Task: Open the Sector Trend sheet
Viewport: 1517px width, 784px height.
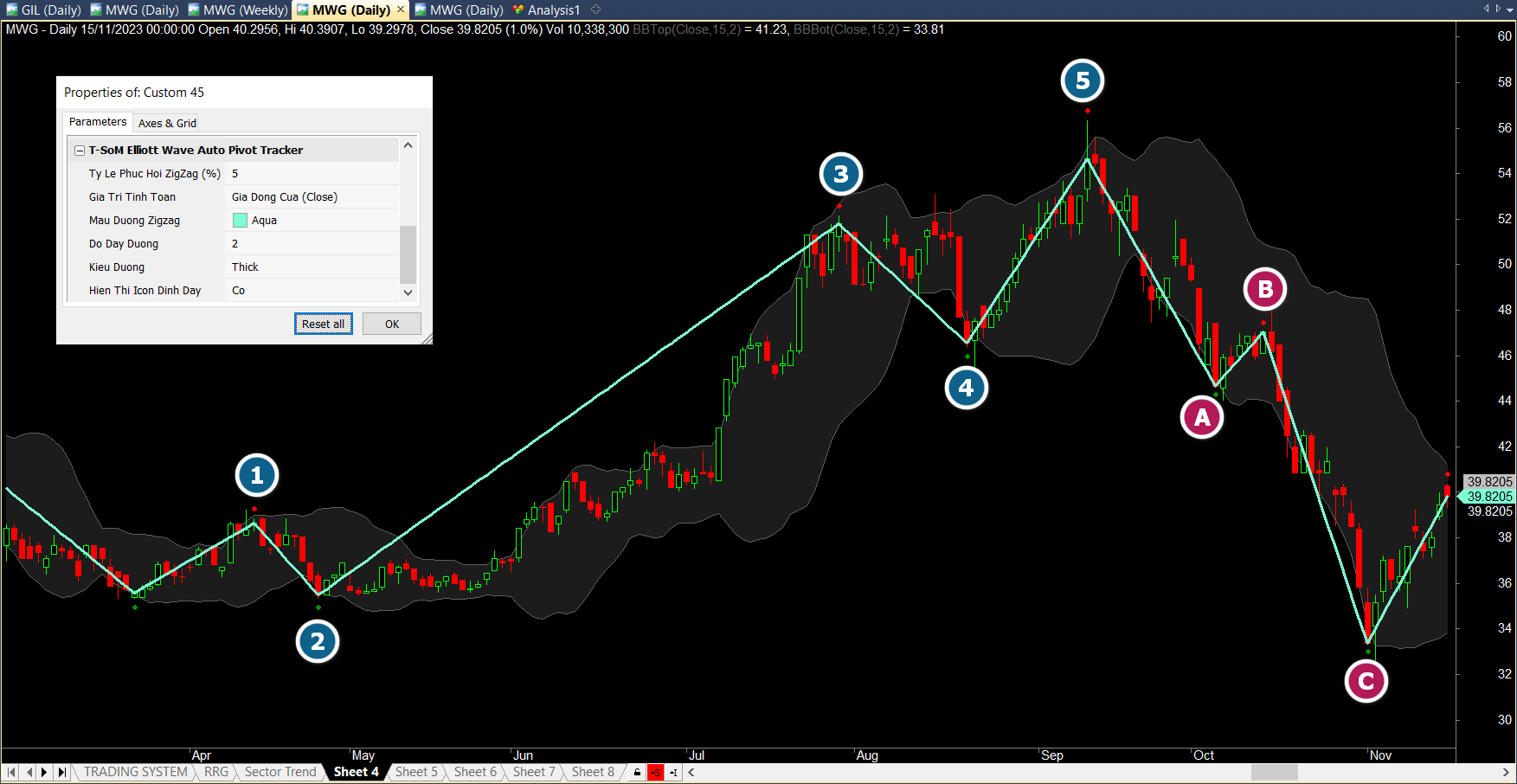Action: (x=280, y=772)
